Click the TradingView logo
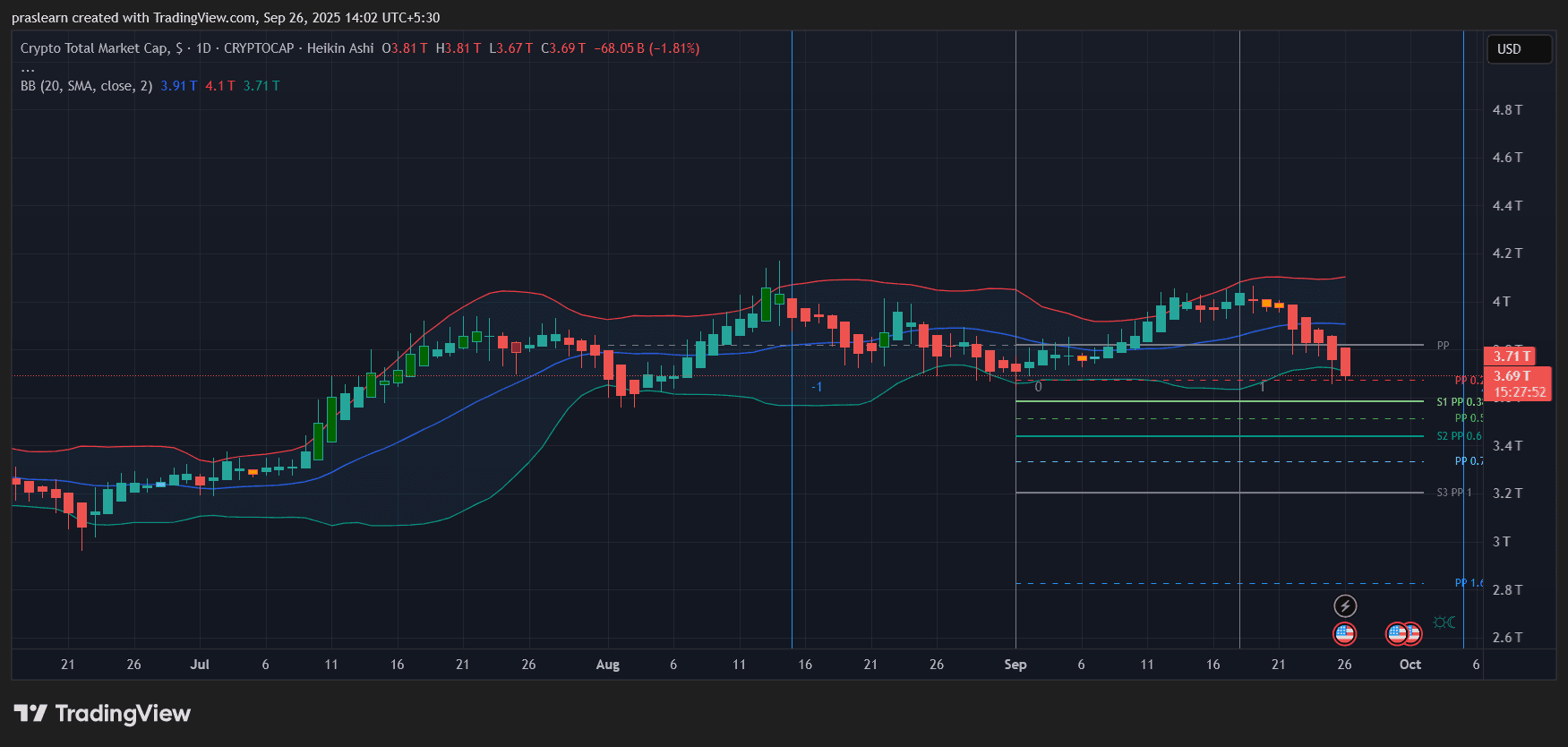1568x747 pixels. (102, 714)
